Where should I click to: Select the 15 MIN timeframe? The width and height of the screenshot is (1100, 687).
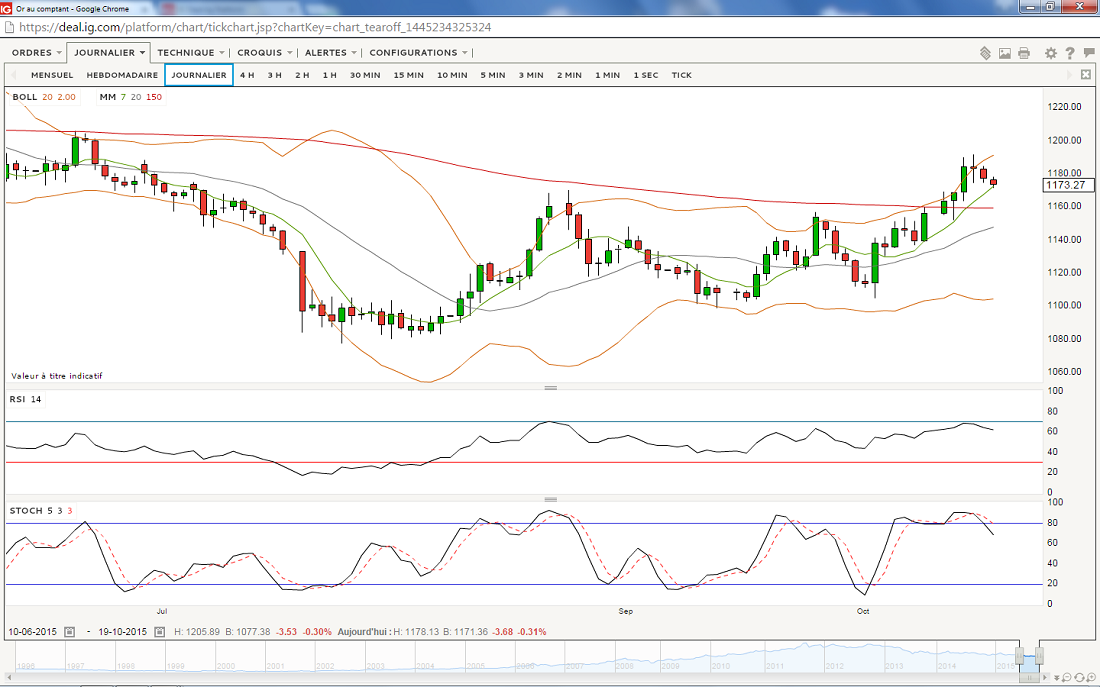pos(408,75)
